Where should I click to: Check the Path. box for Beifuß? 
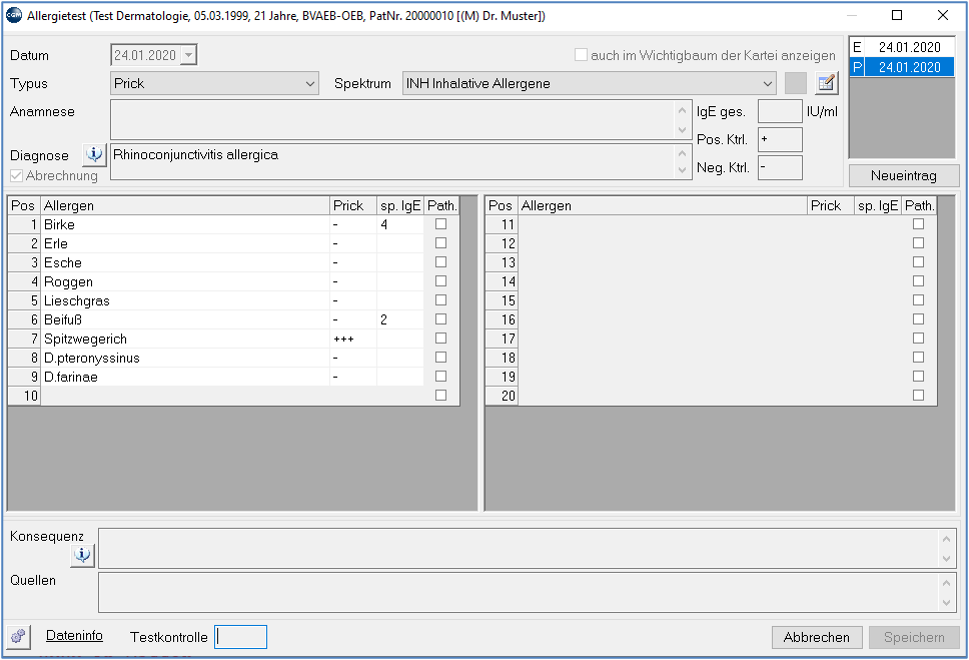click(x=441, y=319)
